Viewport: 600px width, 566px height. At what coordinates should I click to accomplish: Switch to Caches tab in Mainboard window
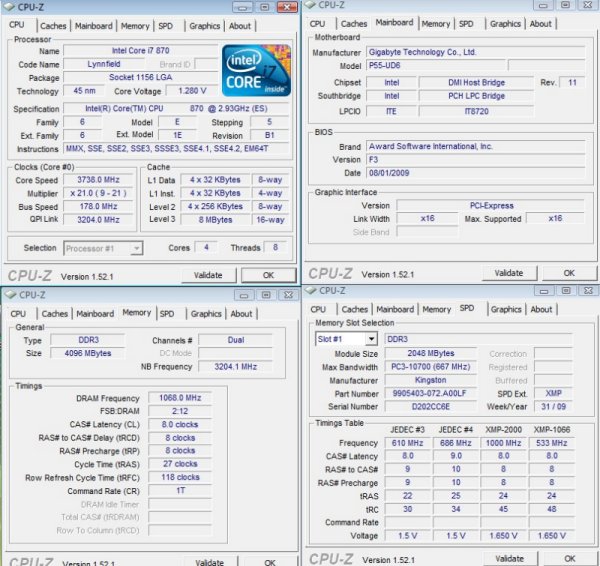coord(354,24)
